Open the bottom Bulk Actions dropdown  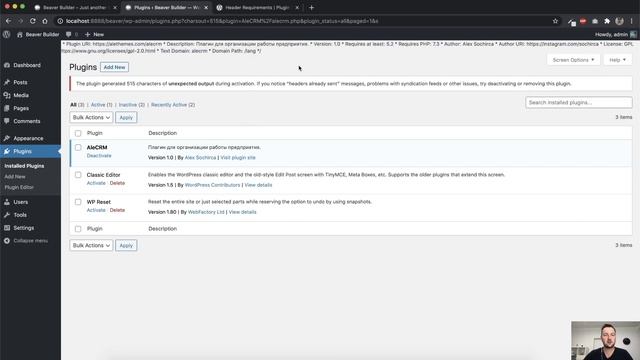[x=91, y=246]
